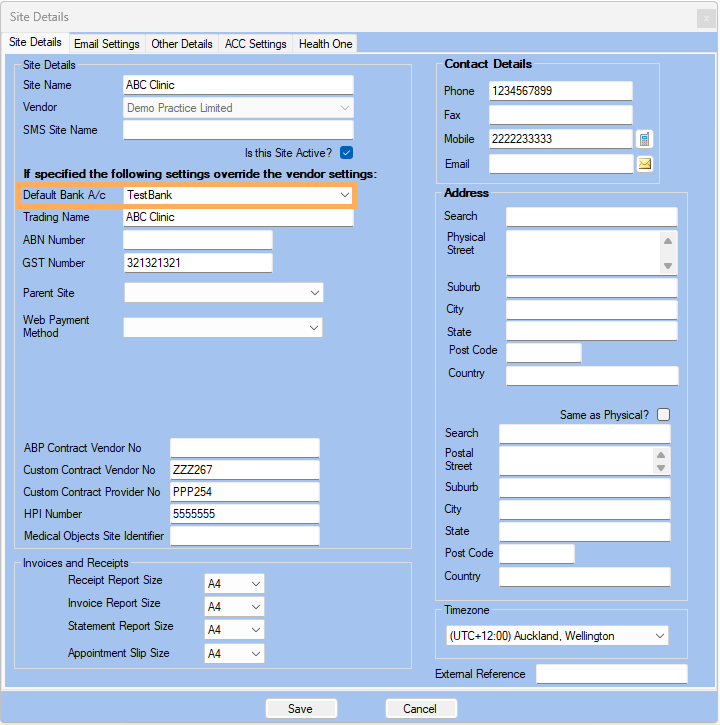This screenshot has width=720, height=725.
Task: Click the Medical Objects Site Identifier field
Action: point(245,536)
